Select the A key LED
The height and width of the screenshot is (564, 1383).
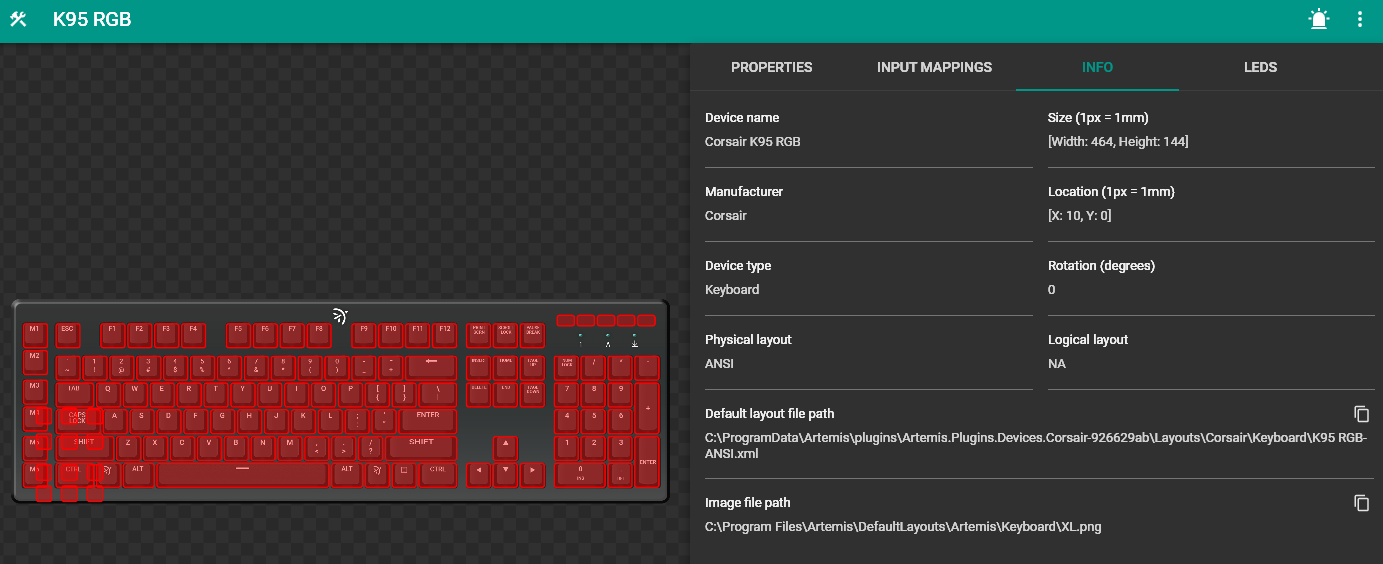(x=114, y=421)
